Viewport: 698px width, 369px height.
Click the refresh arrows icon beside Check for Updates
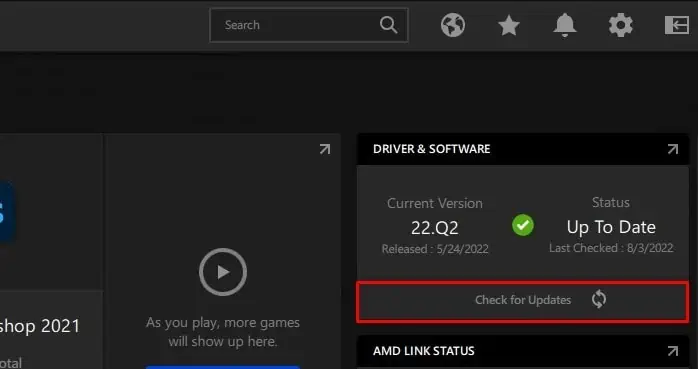(599, 299)
